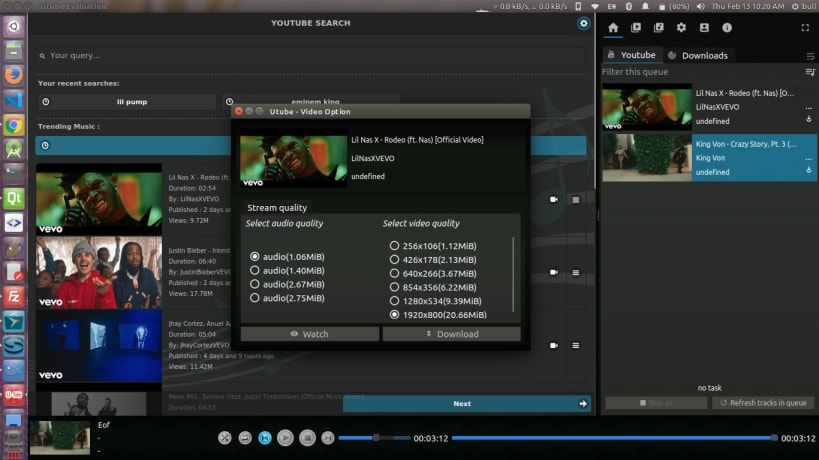The width and height of the screenshot is (819, 460).
Task: Open the list menu icon for the Lil Nas X result
Action: [576, 199]
